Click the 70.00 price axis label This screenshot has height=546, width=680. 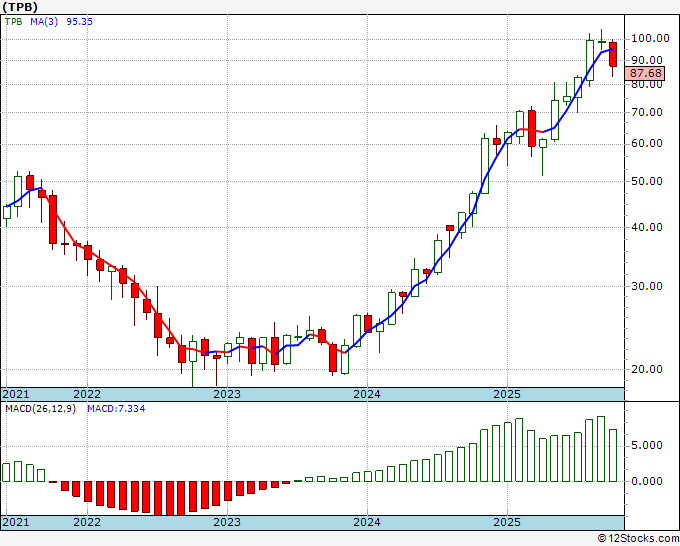tap(647, 112)
